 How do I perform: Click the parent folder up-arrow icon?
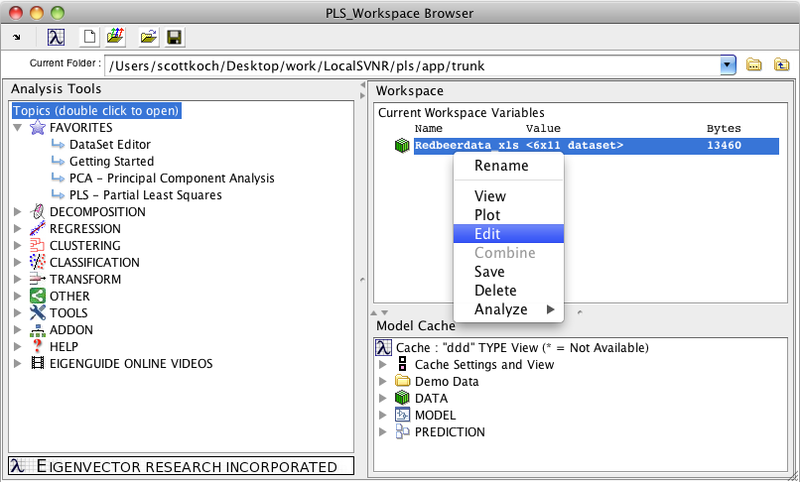tap(779, 65)
